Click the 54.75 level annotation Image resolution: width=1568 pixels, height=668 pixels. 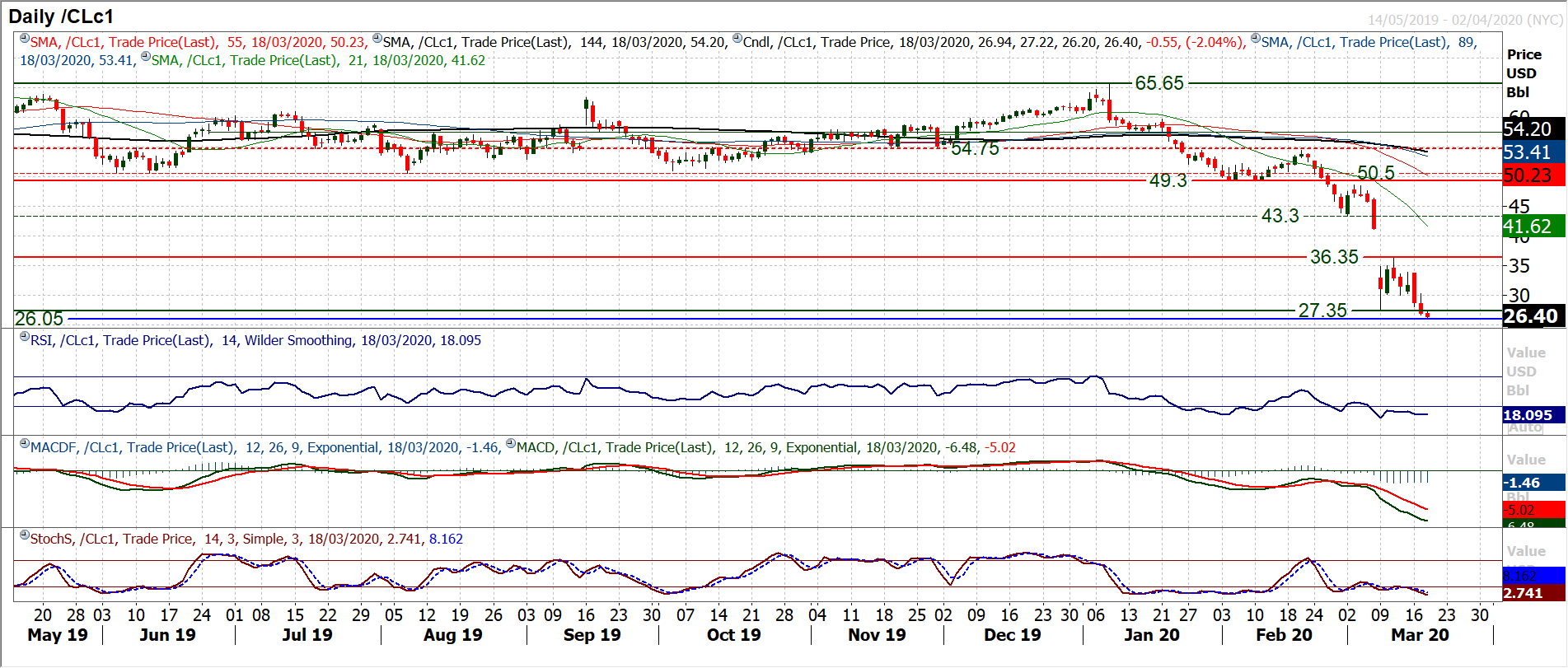coord(975,148)
